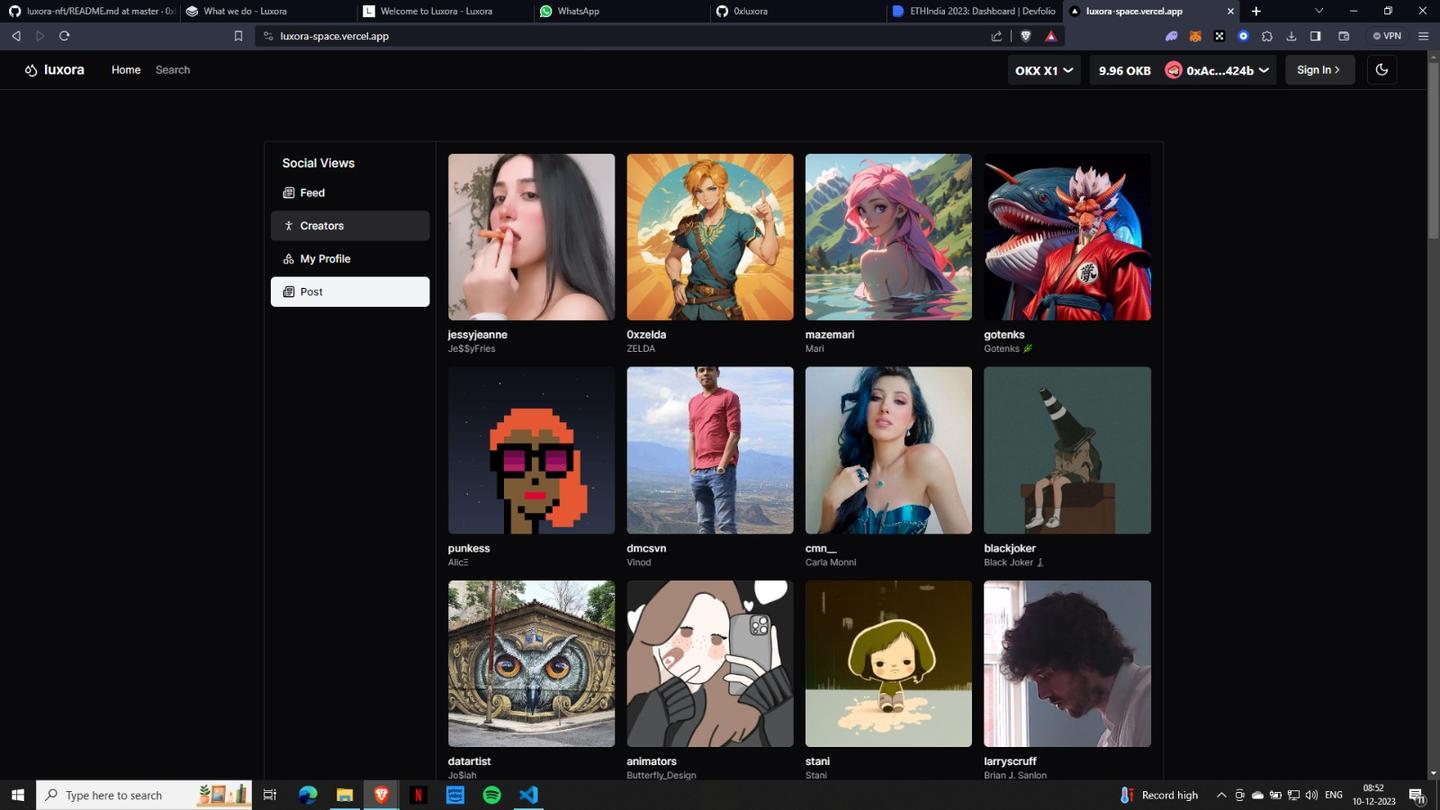The image size is (1440, 810).
Task: Click the Carla Monni display name
Action: [x=830, y=563]
